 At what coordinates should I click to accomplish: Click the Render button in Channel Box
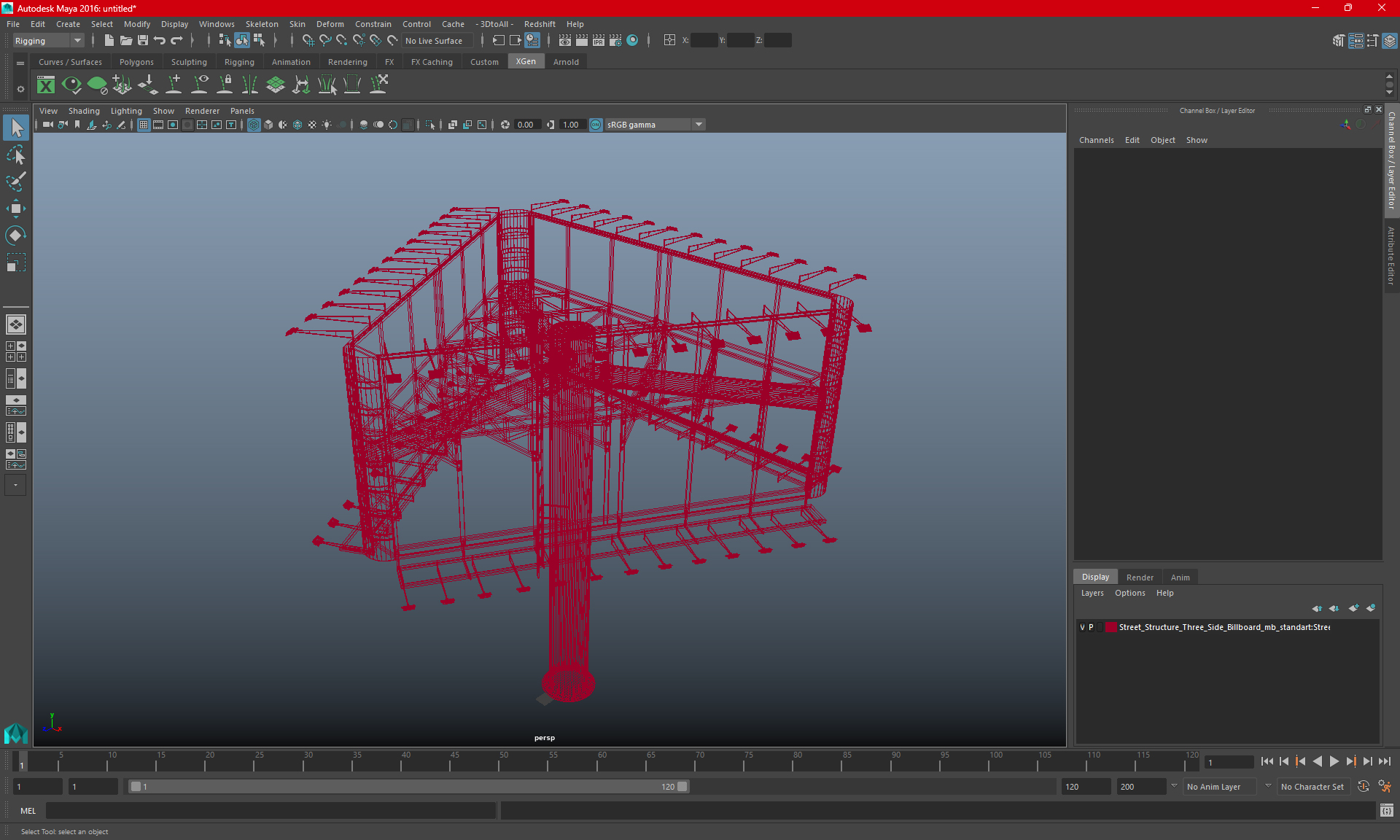1140,577
